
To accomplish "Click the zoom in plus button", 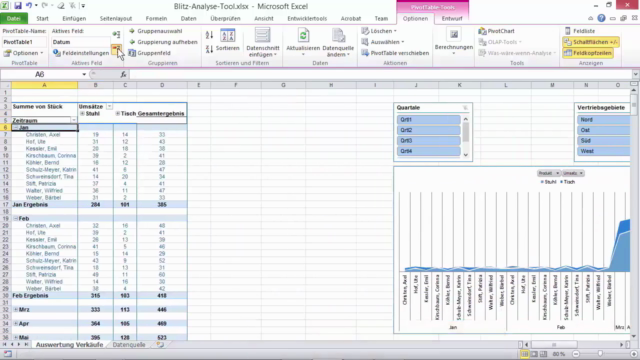I will click(634, 354).
